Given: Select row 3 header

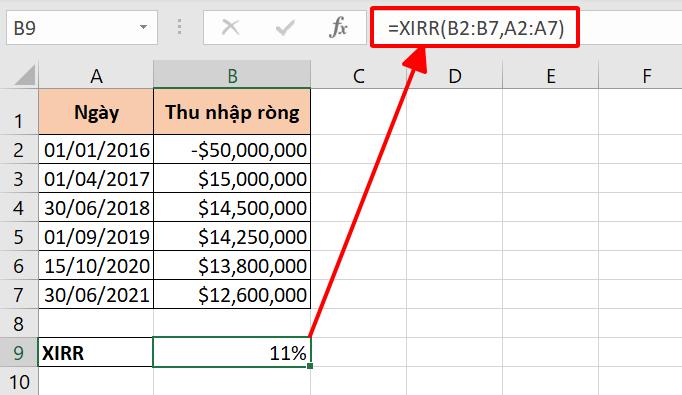Looking at the screenshot, I should click(19, 178).
